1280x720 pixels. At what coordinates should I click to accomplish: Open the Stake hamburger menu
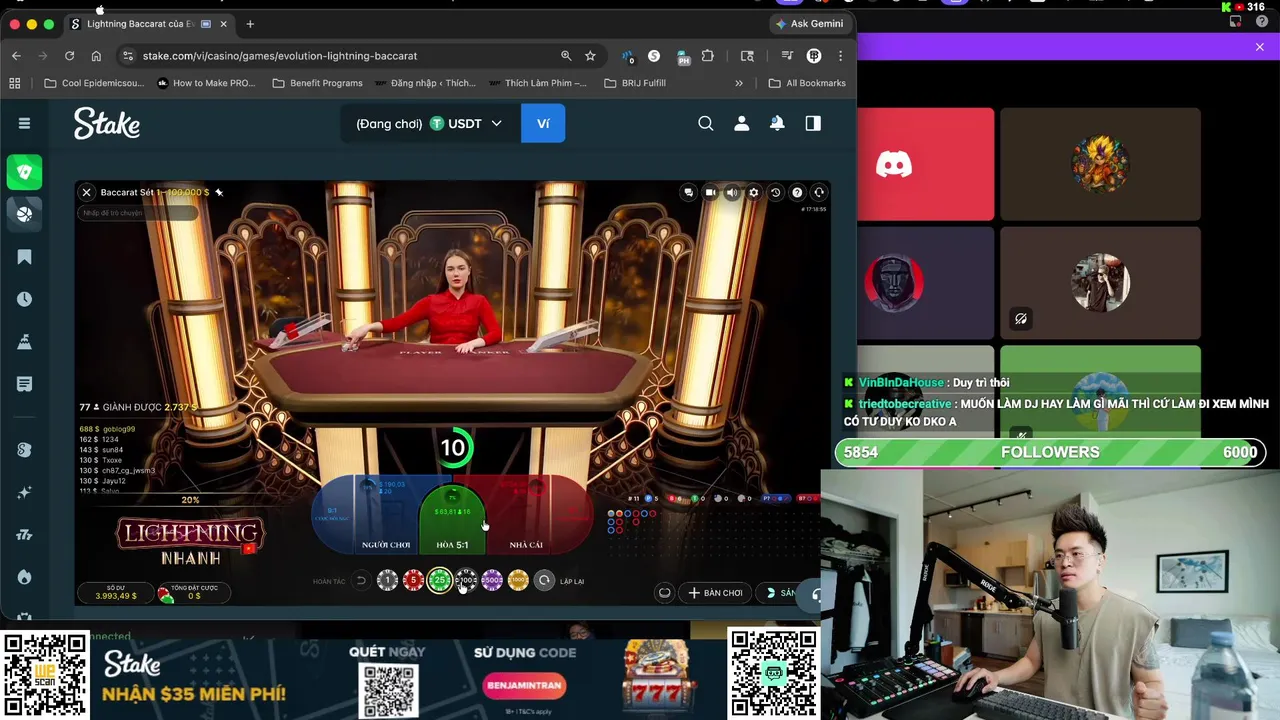tap(24, 123)
